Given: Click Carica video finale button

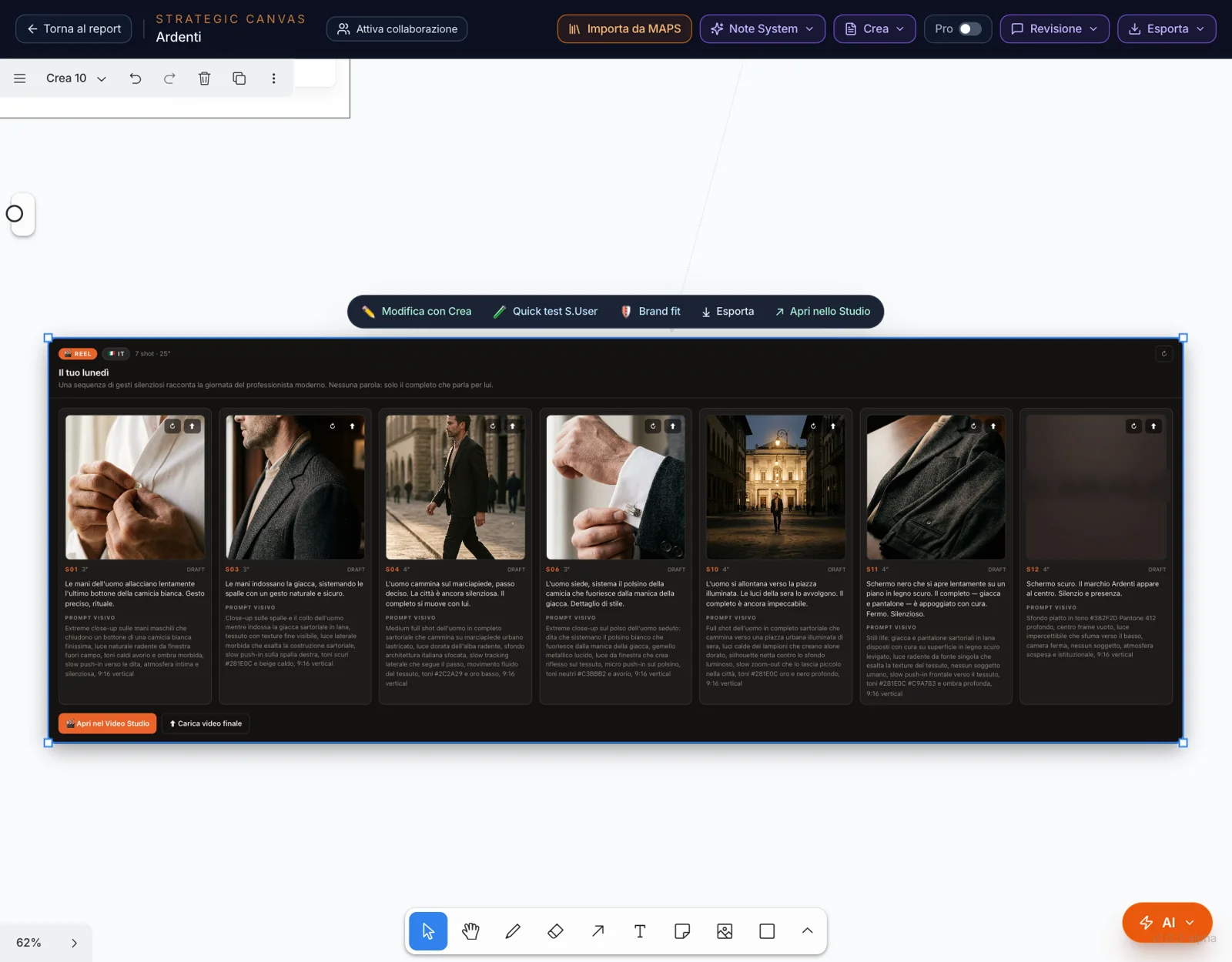Looking at the screenshot, I should pyautogui.click(x=206, y=723).
